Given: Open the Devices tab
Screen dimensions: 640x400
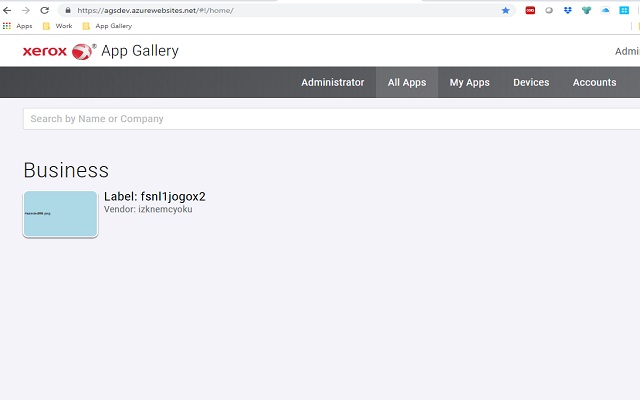Looking at the screenshot, I should 531,82.
